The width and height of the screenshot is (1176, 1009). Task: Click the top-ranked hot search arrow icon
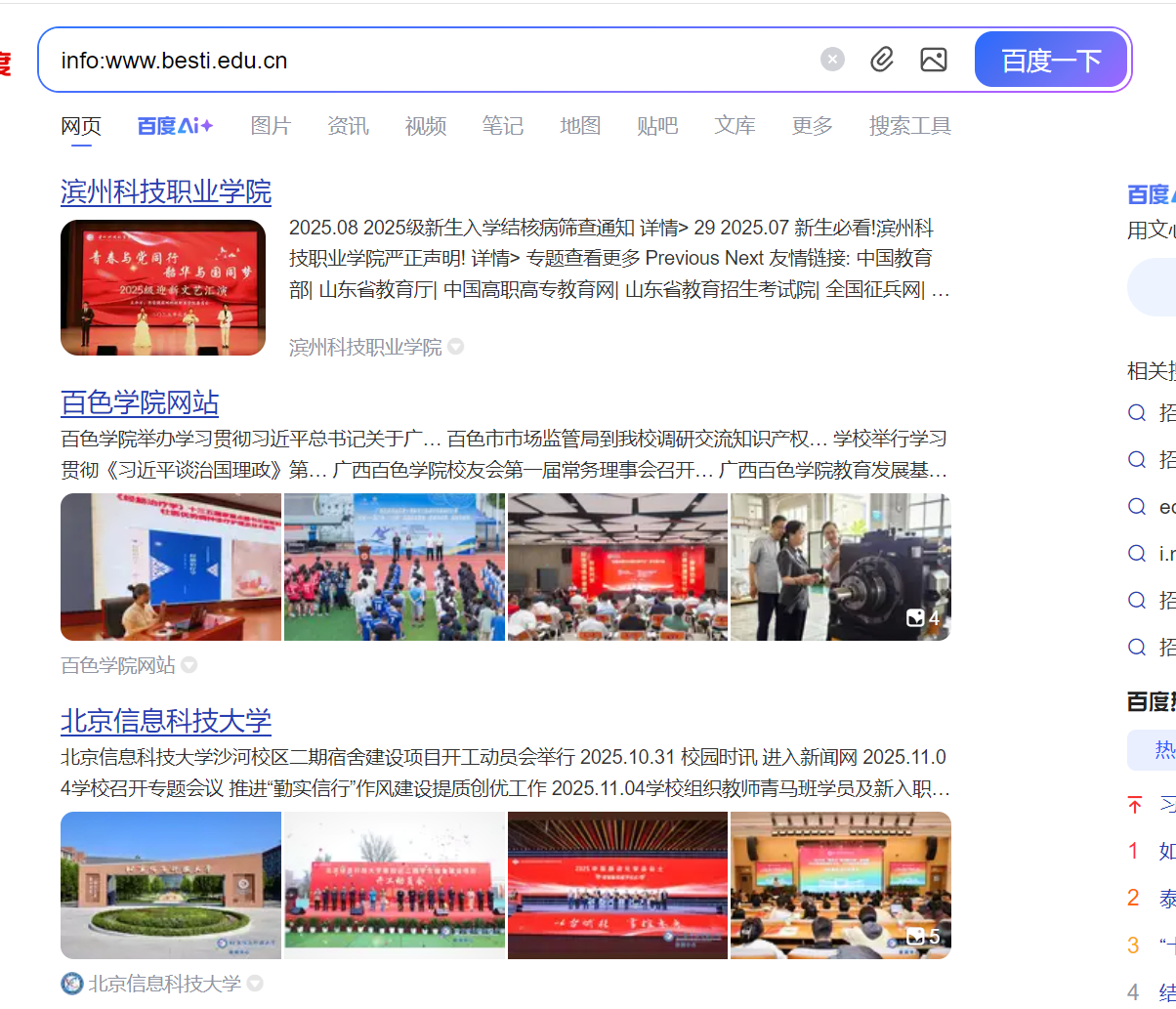1134,805
